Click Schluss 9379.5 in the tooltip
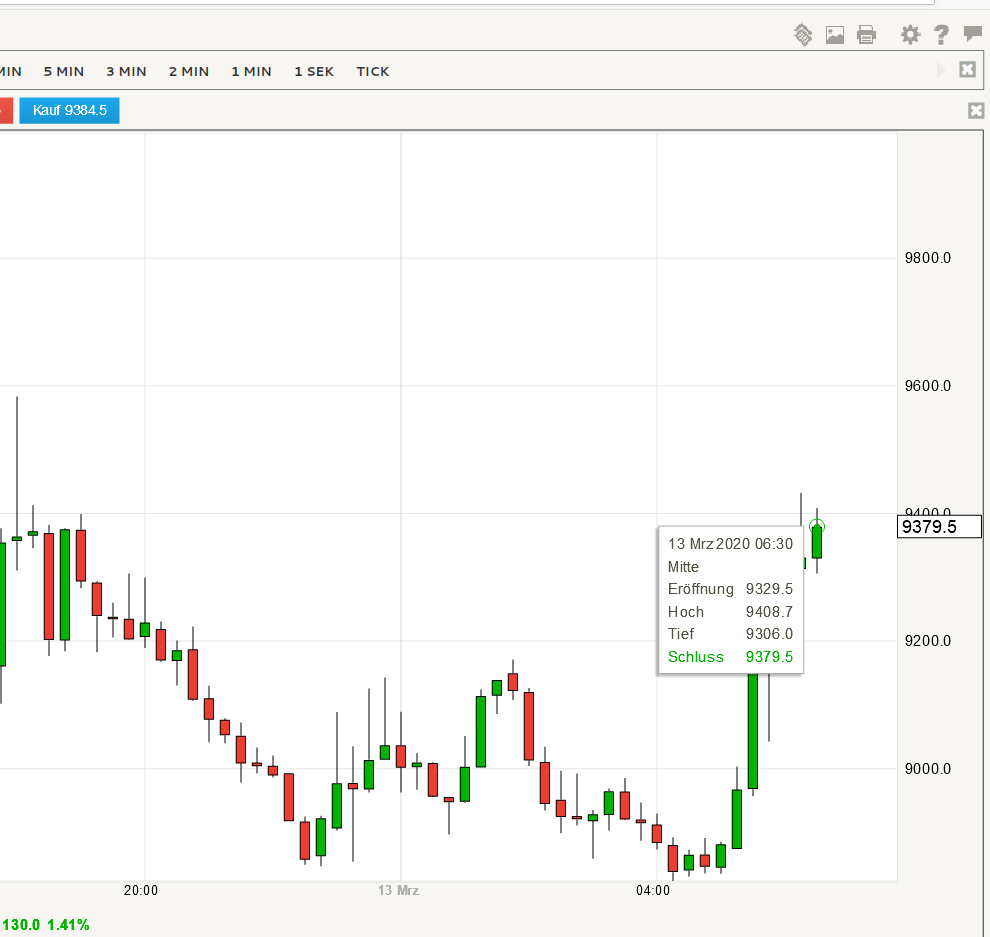990x937 pixels. coord(730,657)
